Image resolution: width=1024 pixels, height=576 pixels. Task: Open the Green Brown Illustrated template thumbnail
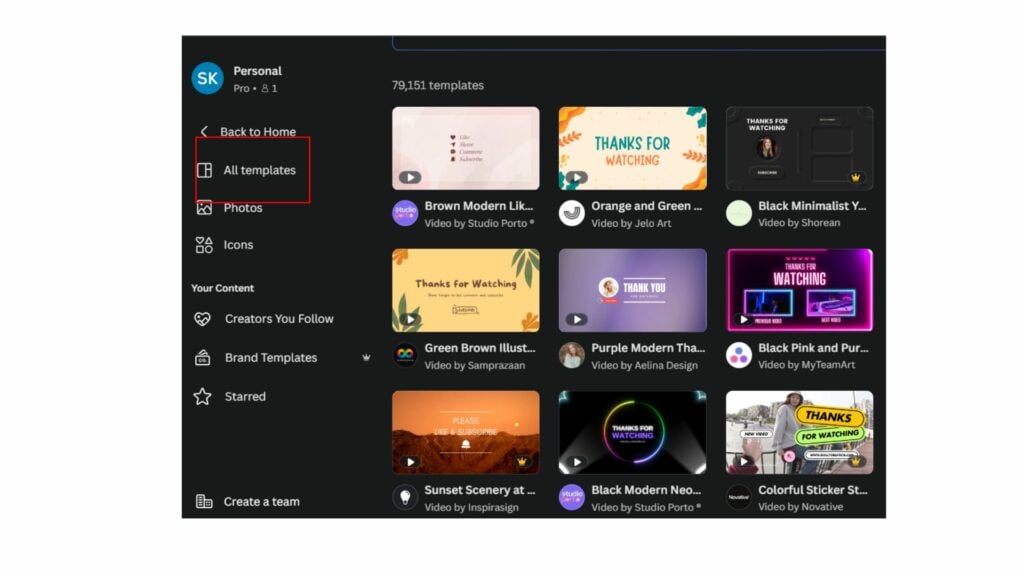tap(465, 290)
